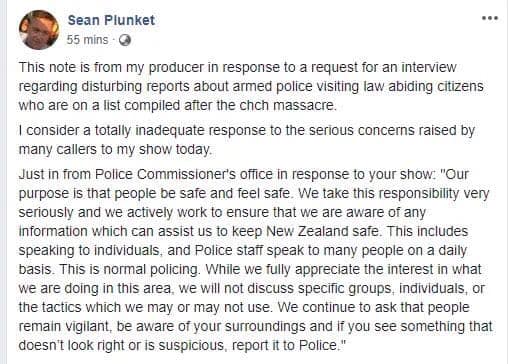Click the line starting "remain vigilant, be aware"
Image resolution: width=508 pixels, height=364 pixels.
pyautogui.click(x=255, y=326)
